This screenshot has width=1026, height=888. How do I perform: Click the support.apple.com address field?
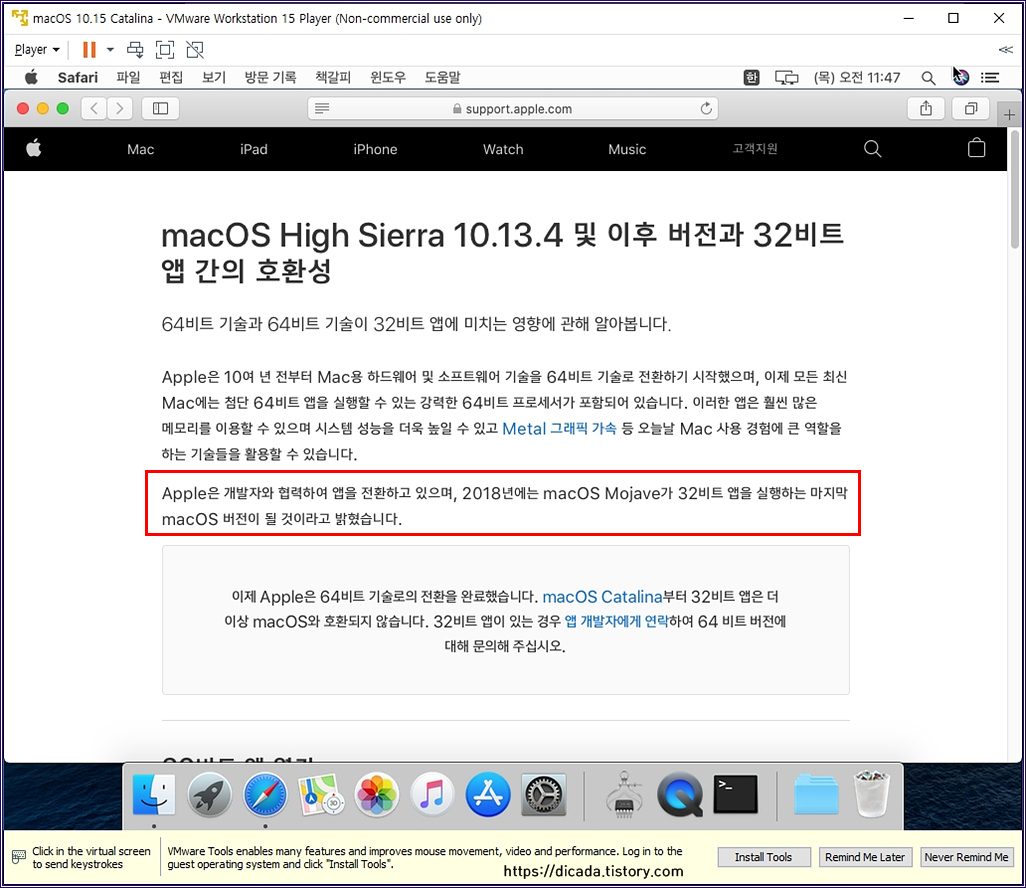click(512, 109)
